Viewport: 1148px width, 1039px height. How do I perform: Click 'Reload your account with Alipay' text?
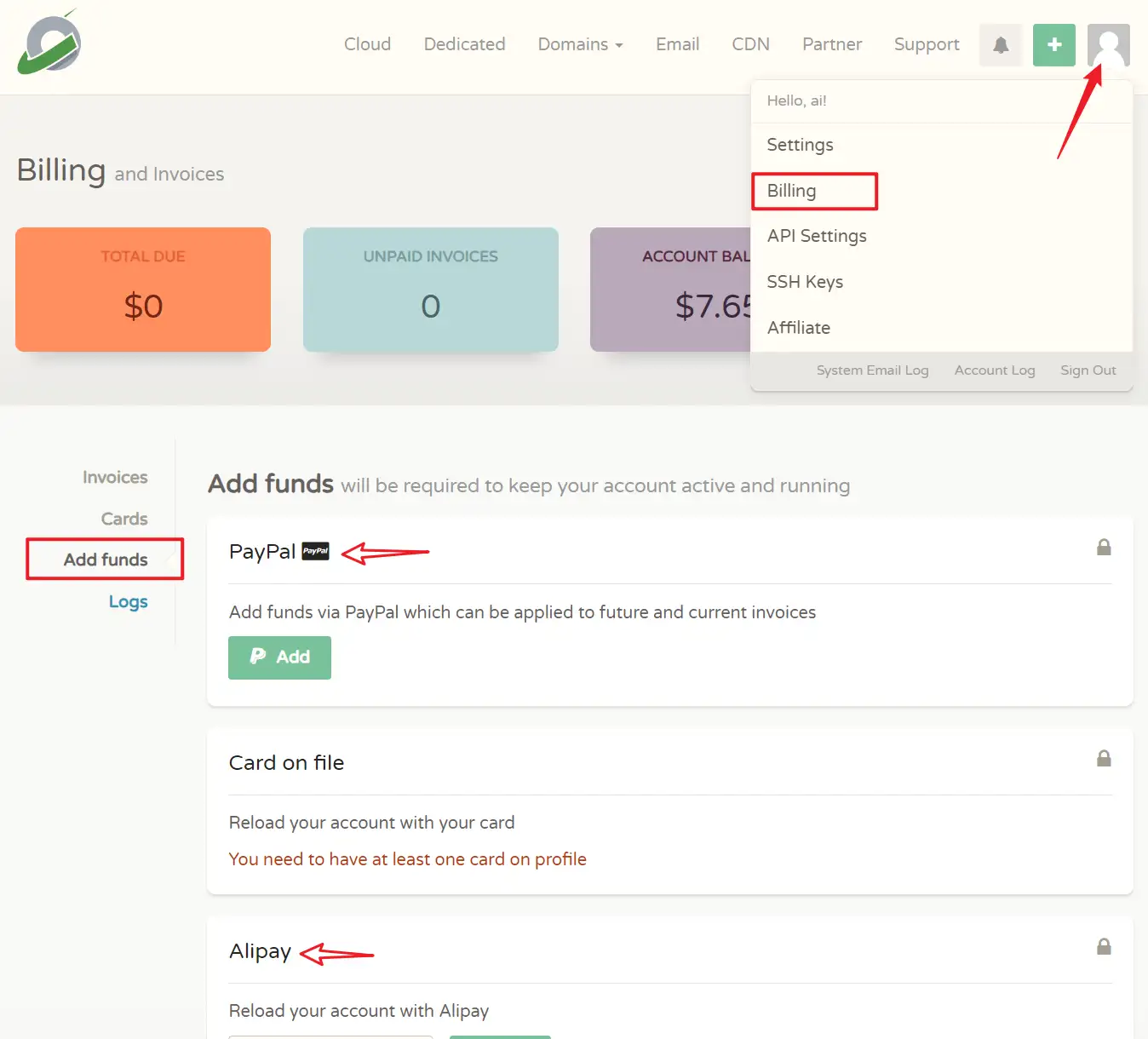pos(359,1011)
